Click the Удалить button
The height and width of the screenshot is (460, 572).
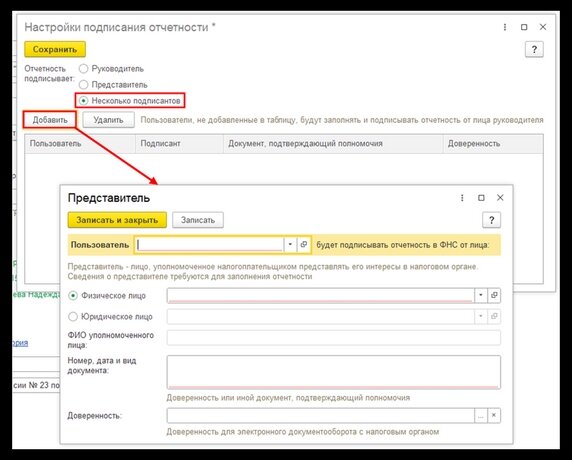tap(108, 120)
